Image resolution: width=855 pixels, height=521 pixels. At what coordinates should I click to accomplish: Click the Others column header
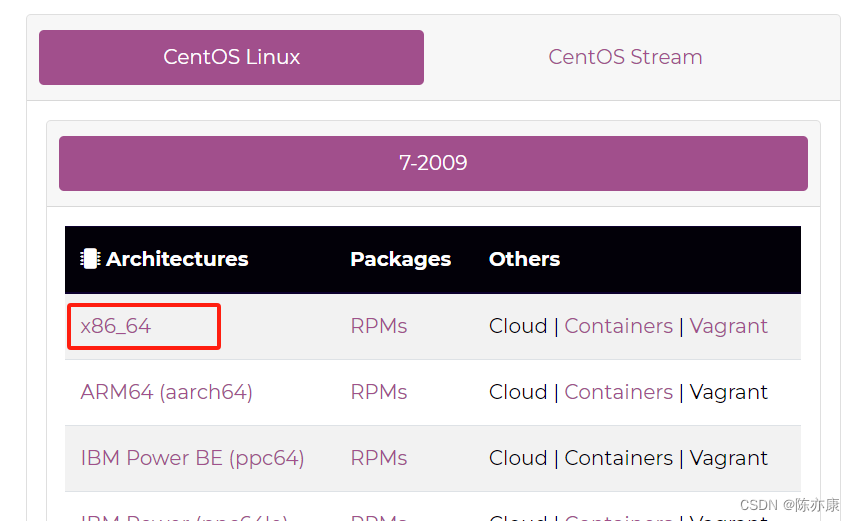(x=524, y=259)
